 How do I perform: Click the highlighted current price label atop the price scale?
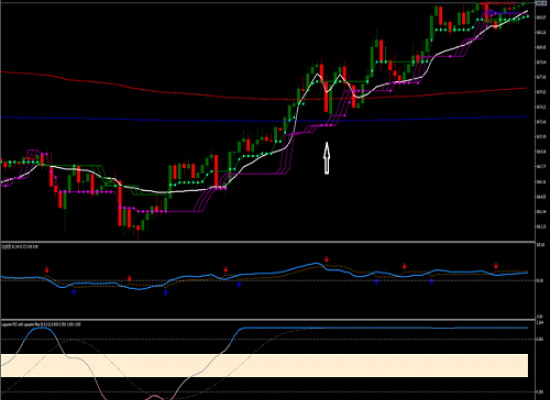(541, 3)
